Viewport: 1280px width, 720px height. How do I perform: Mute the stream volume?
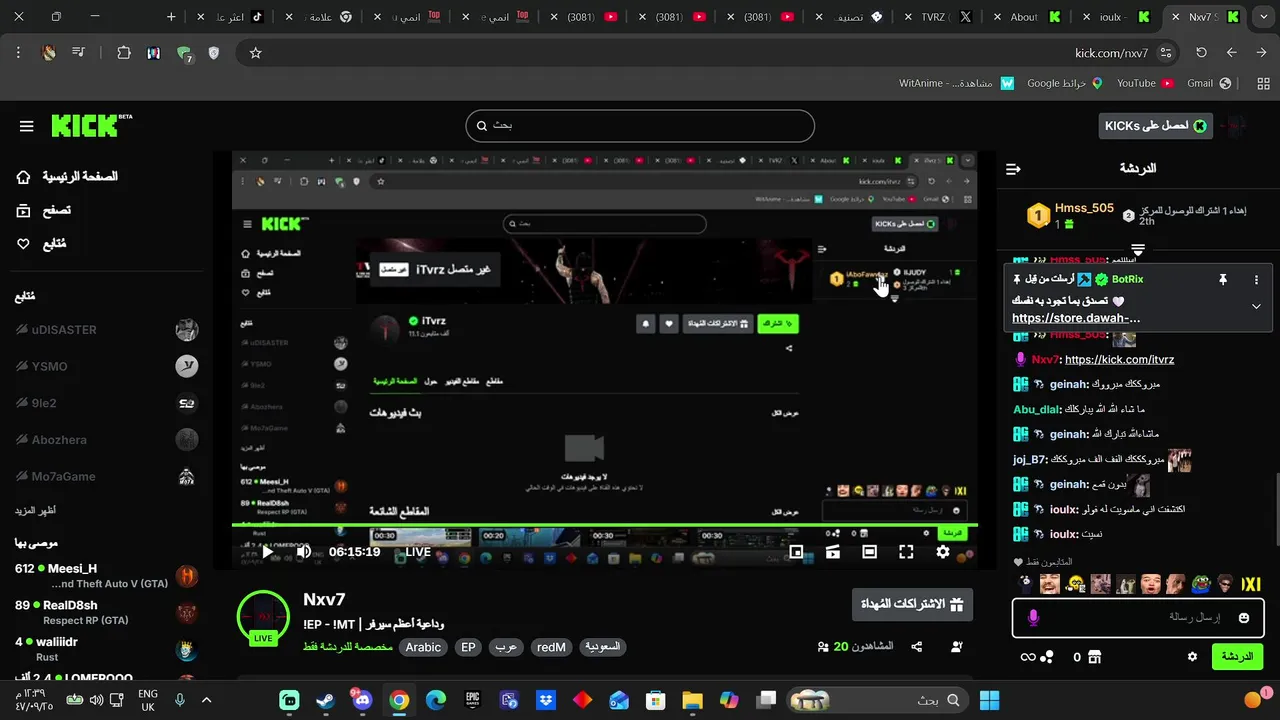tap(303, 551)
